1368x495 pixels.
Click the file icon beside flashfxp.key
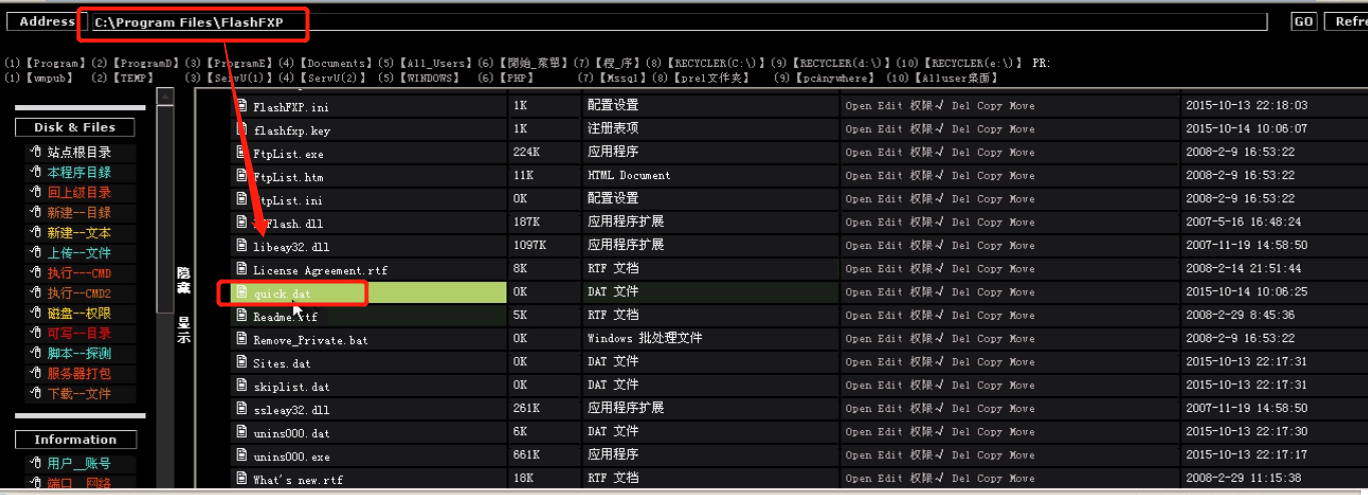coord(240,128)
